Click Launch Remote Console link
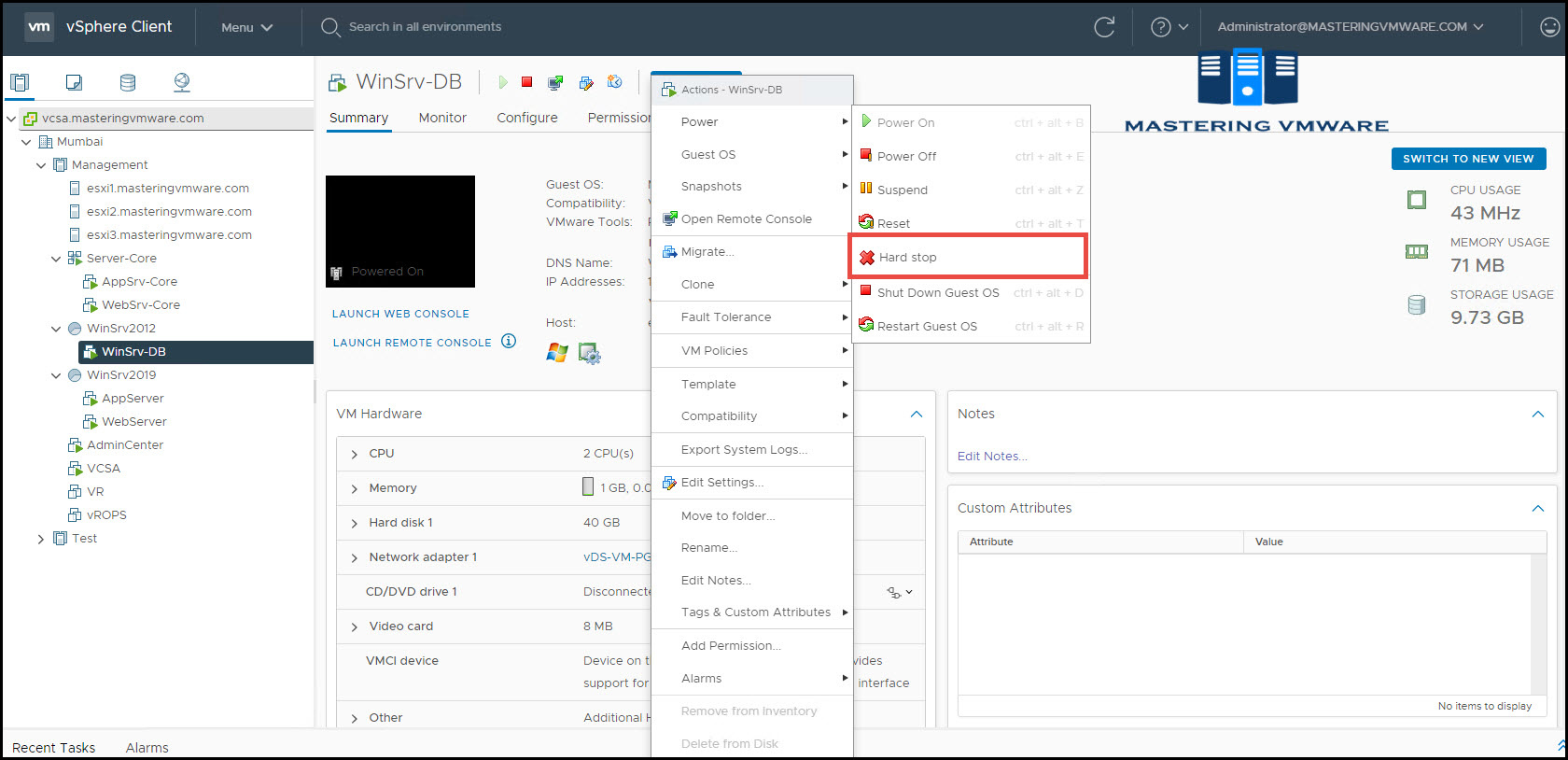 click(412, 343)
